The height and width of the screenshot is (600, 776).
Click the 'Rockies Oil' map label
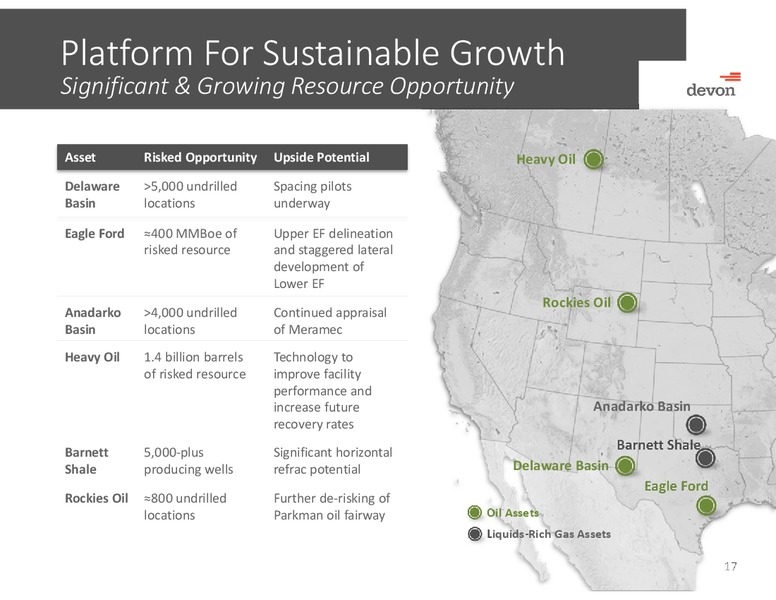pyautogui.click(x=577, y=302)
